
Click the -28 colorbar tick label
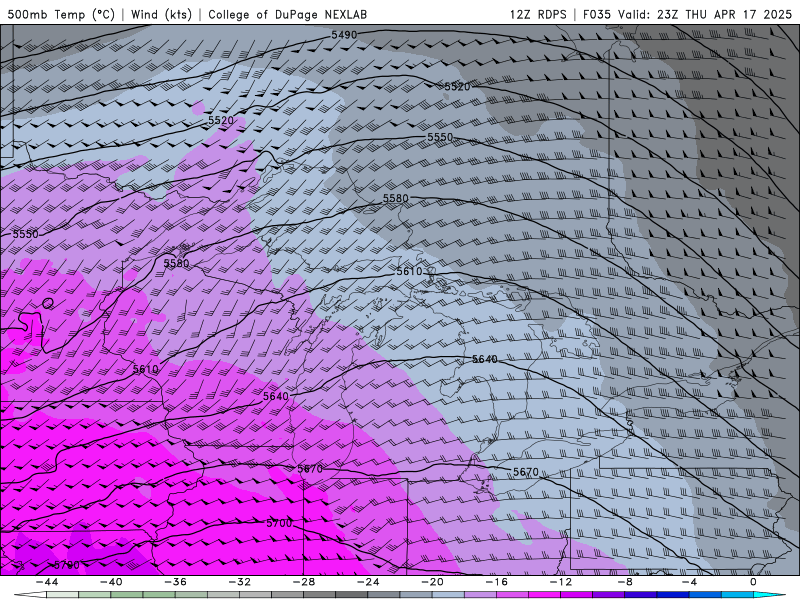(x=304, y=582)
